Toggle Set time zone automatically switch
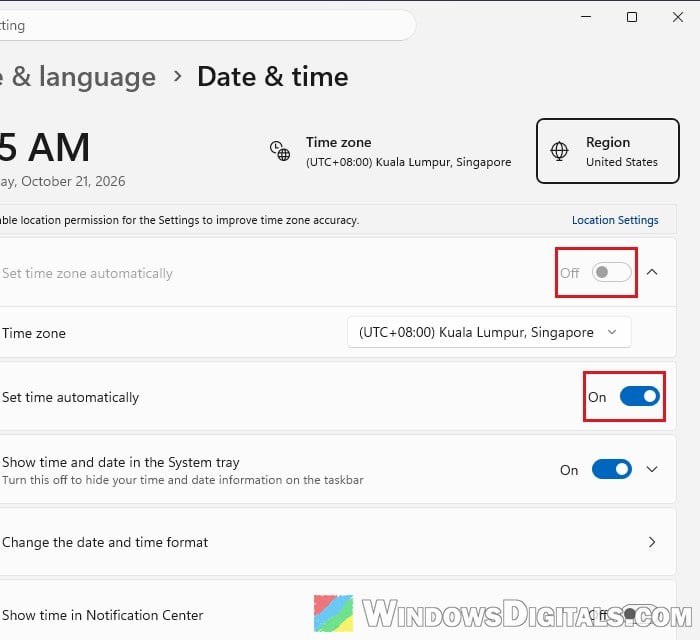700x640 pixels. [611, 272]
